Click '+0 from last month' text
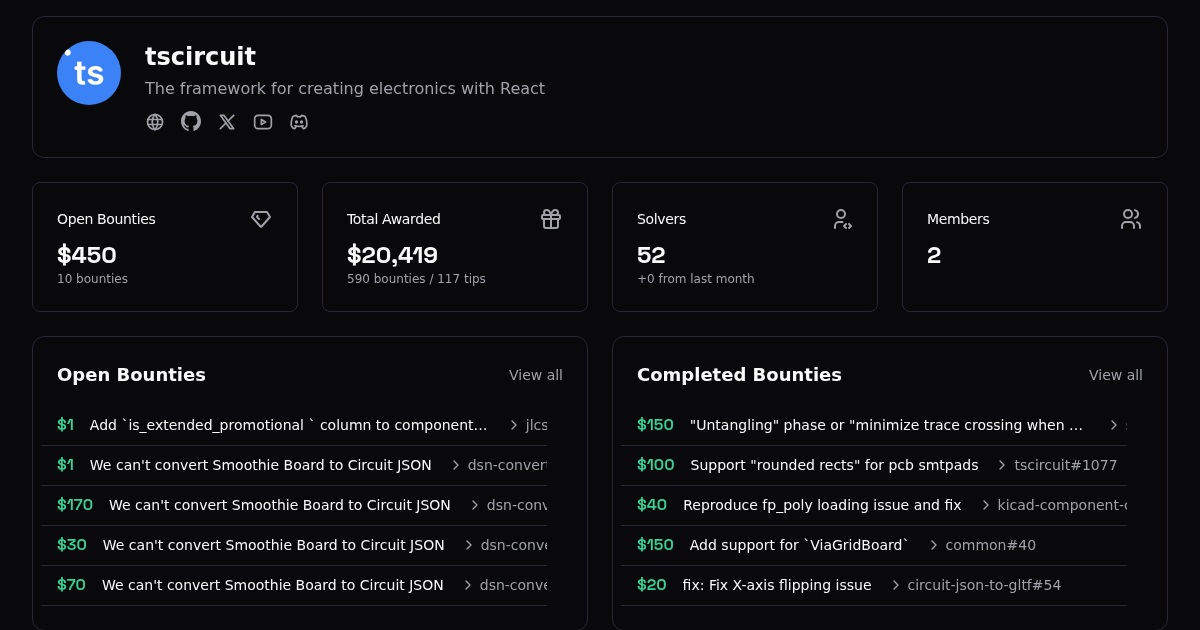1200x630 pixels. (x=696, y=279)
